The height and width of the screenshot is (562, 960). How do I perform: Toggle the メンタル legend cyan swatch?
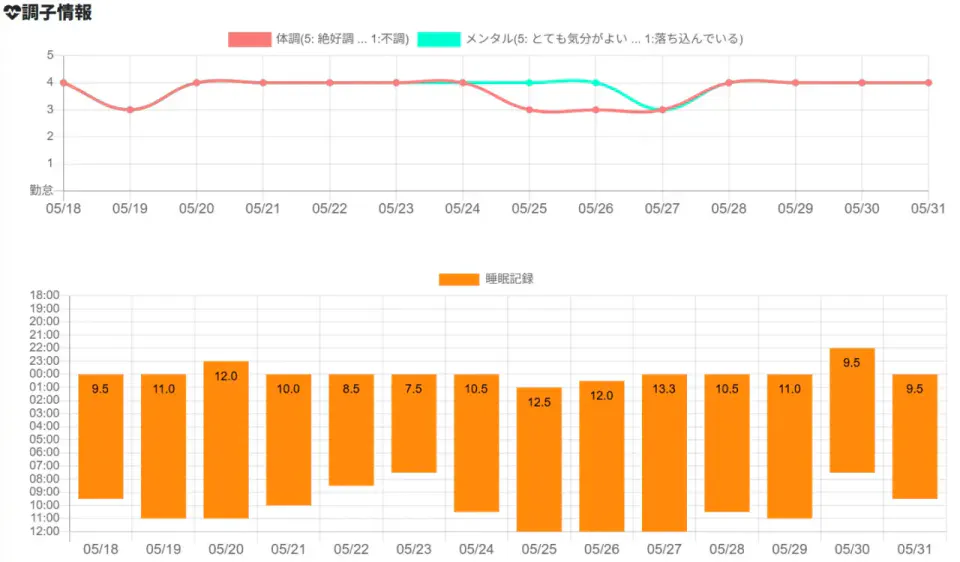click(439, 39)
